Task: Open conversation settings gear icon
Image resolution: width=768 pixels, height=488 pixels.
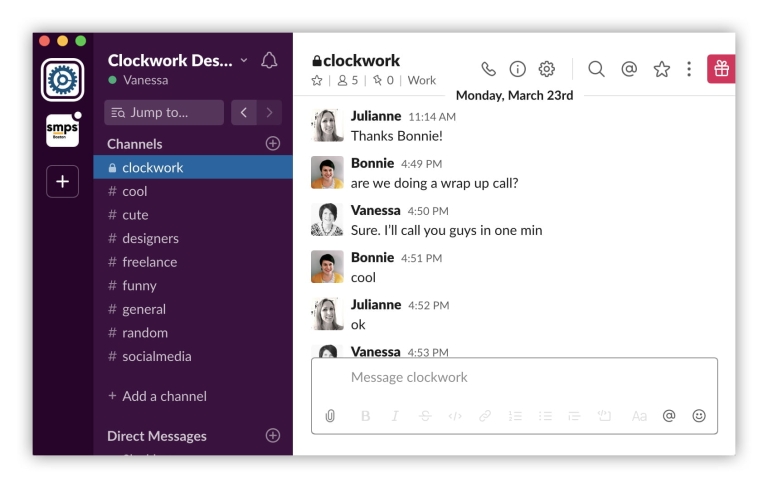Action: (547, 69)
